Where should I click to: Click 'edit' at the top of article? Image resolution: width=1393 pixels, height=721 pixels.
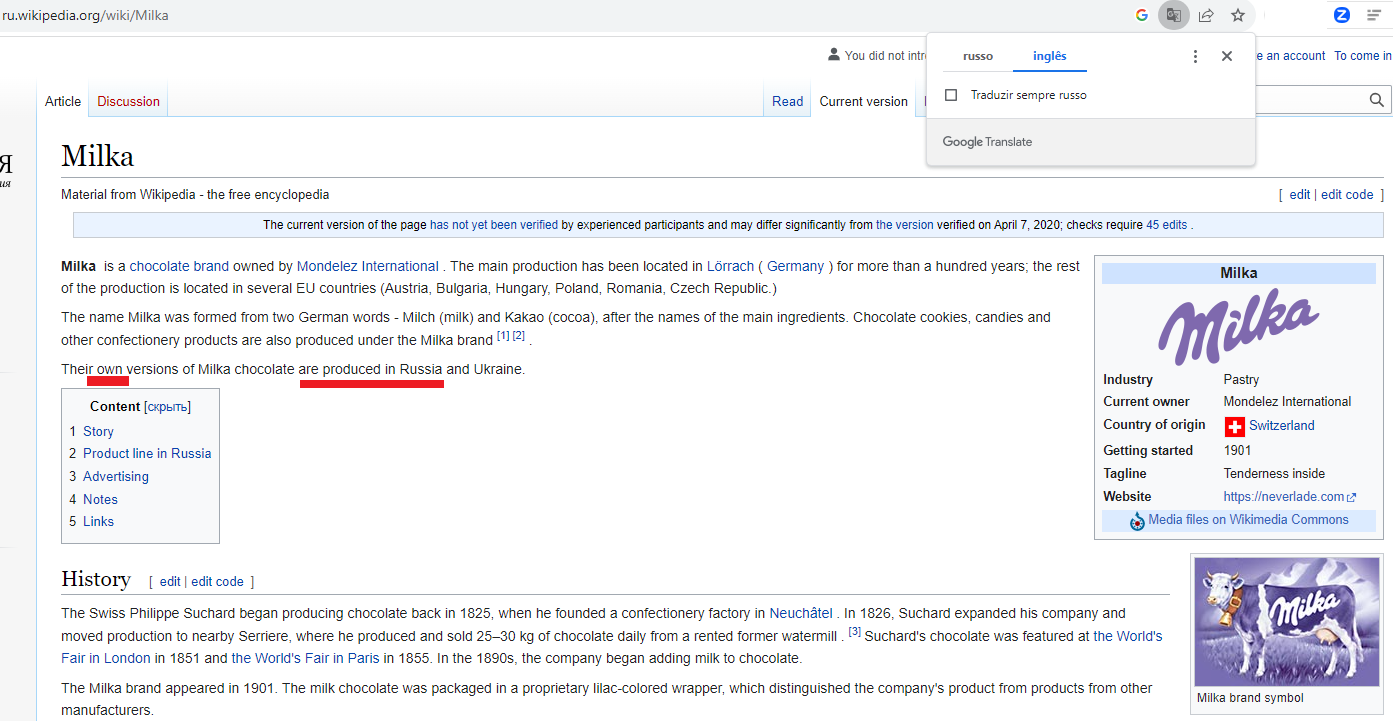point(1300,195)
